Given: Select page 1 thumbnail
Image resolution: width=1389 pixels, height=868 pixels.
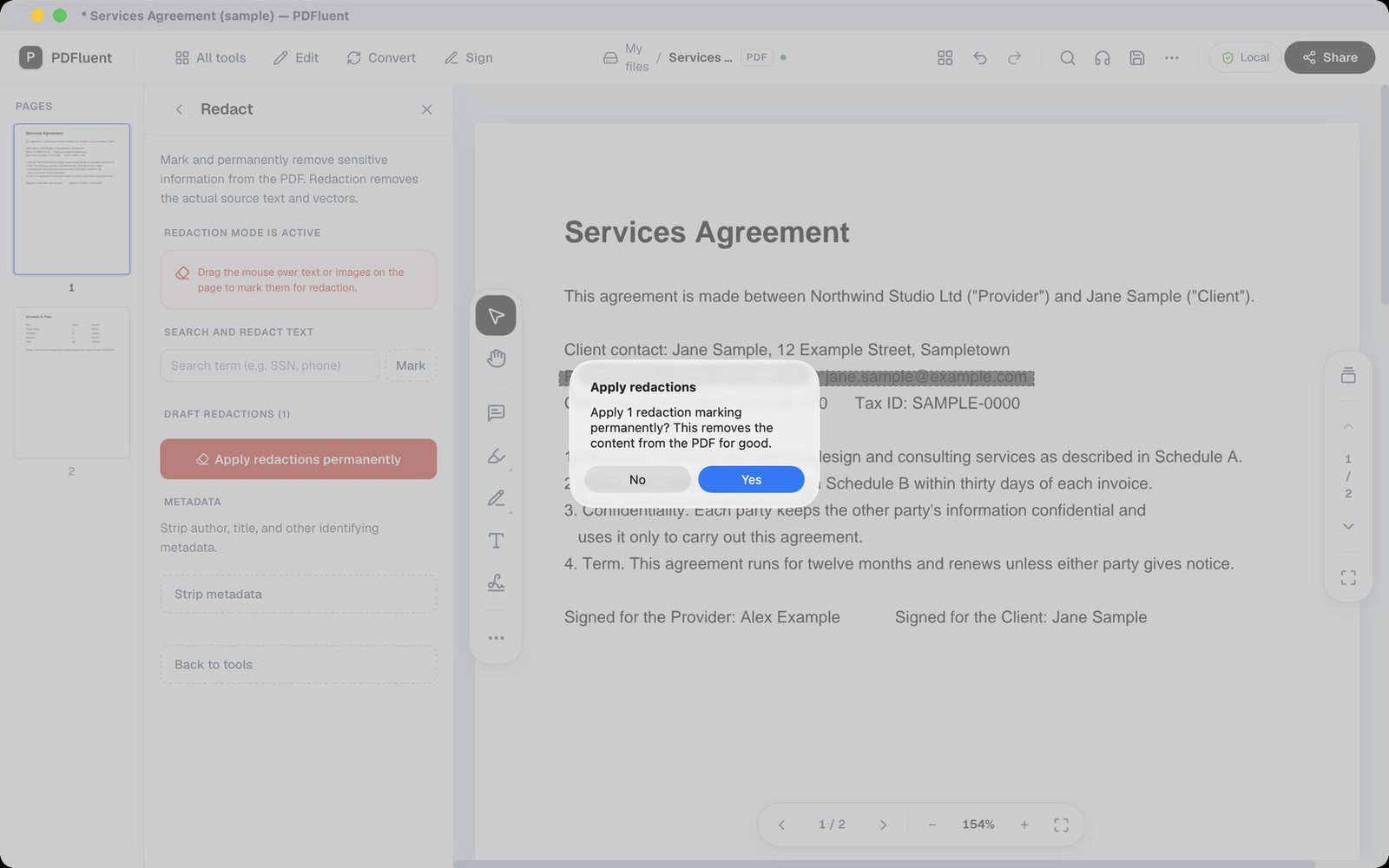Looking at the screenshot, I should (71, 199).
